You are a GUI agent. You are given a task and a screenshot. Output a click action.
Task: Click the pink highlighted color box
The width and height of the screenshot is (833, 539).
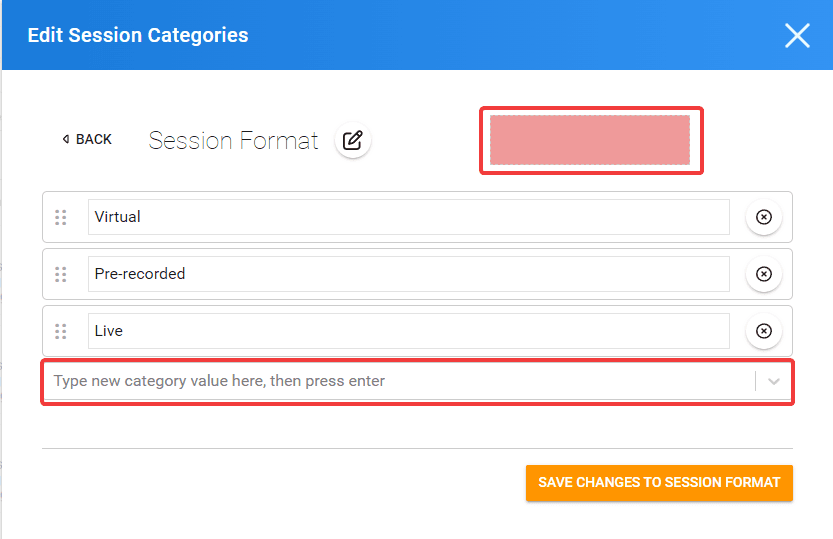590,140
